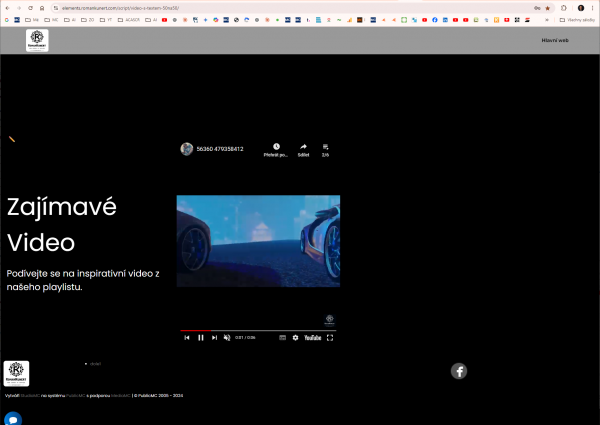Skip to the next video in playlist
Viewport: 600px width, 425px height.
point(214,338)
